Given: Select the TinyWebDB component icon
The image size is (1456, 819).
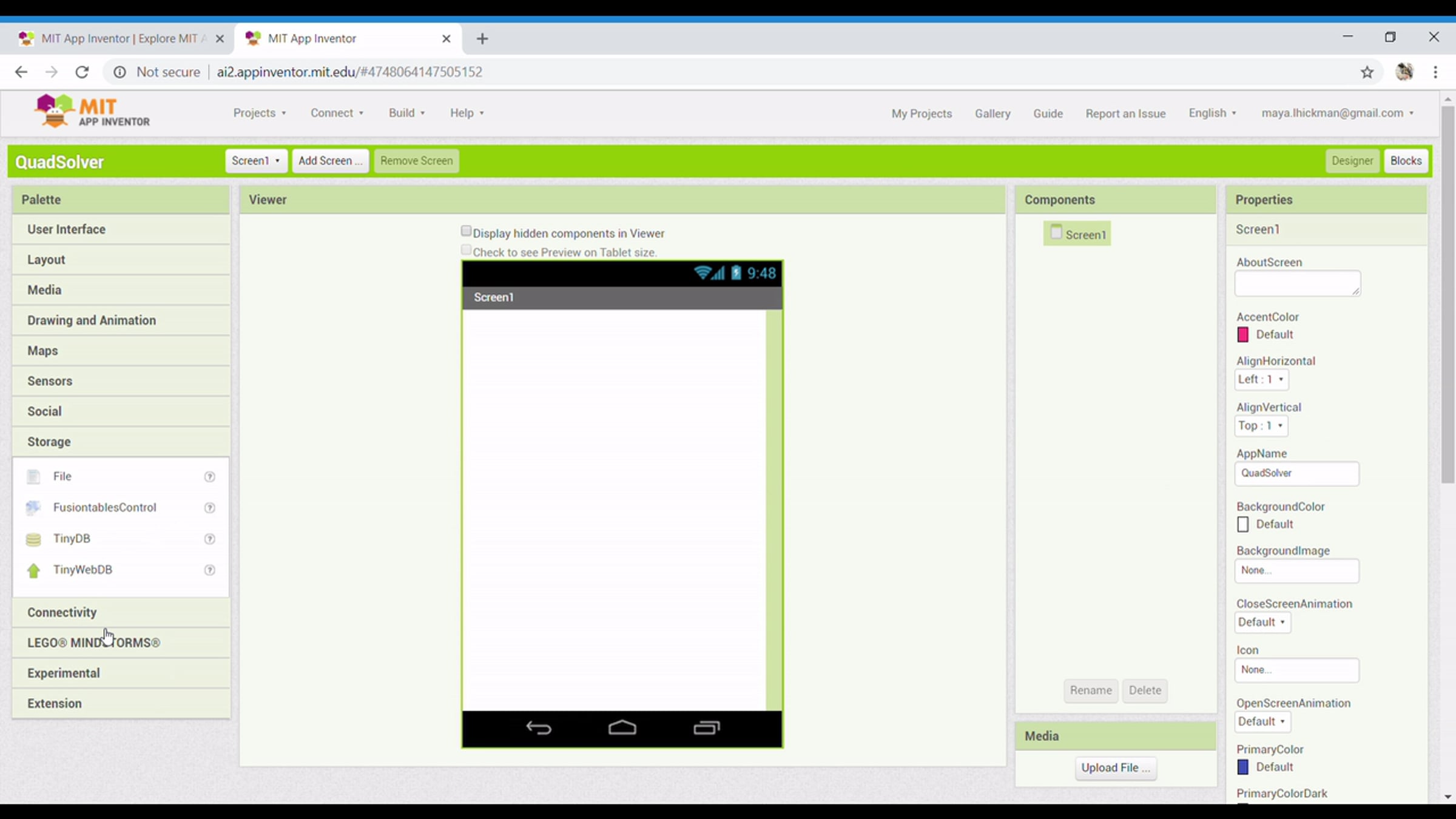Looking at the screenshot, I should pyautogui.click(x=33, y=570).
